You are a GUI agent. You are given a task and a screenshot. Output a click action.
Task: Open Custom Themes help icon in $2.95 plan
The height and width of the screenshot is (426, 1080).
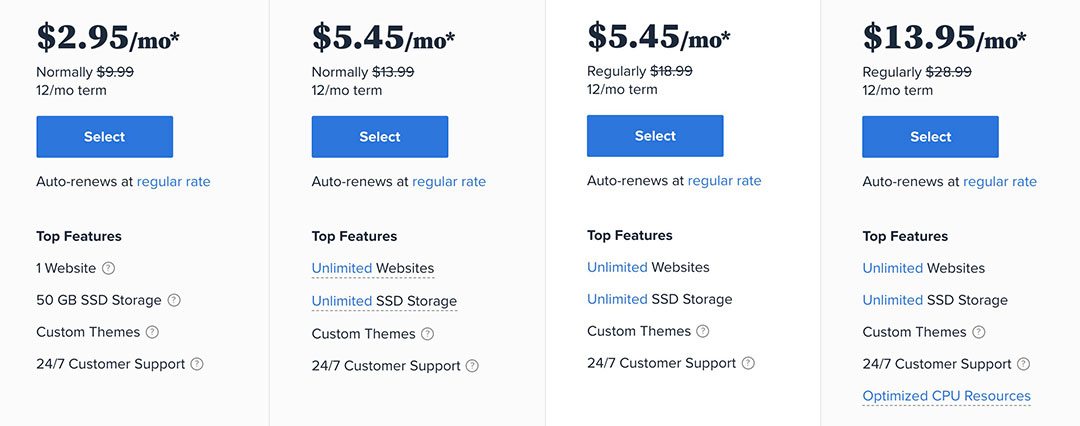click(x=152, y=332)
